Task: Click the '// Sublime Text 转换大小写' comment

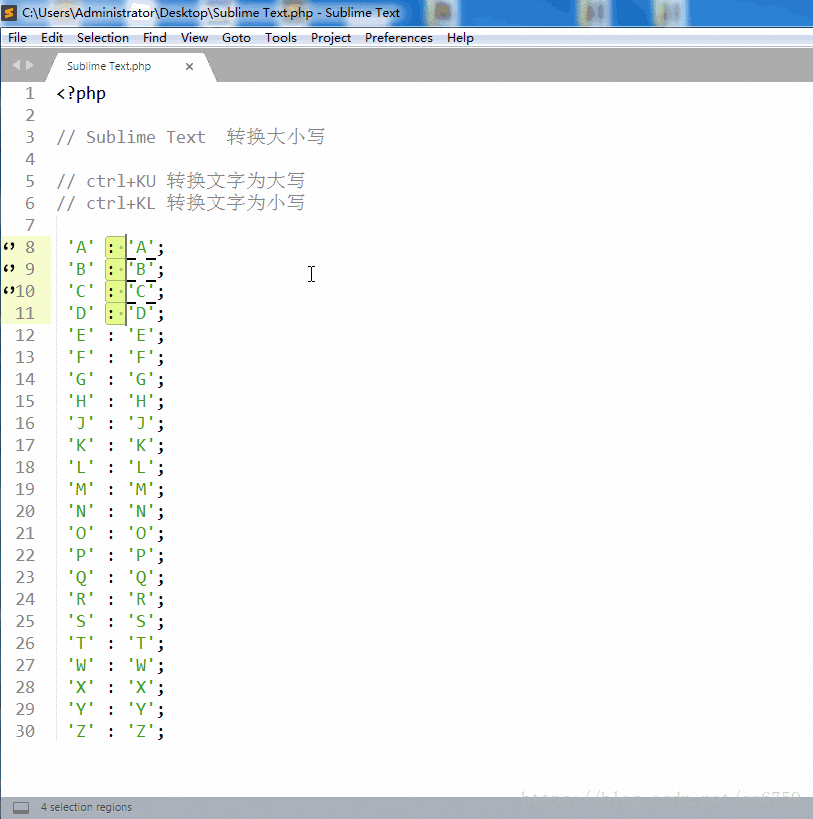Action: click(191, 137)
